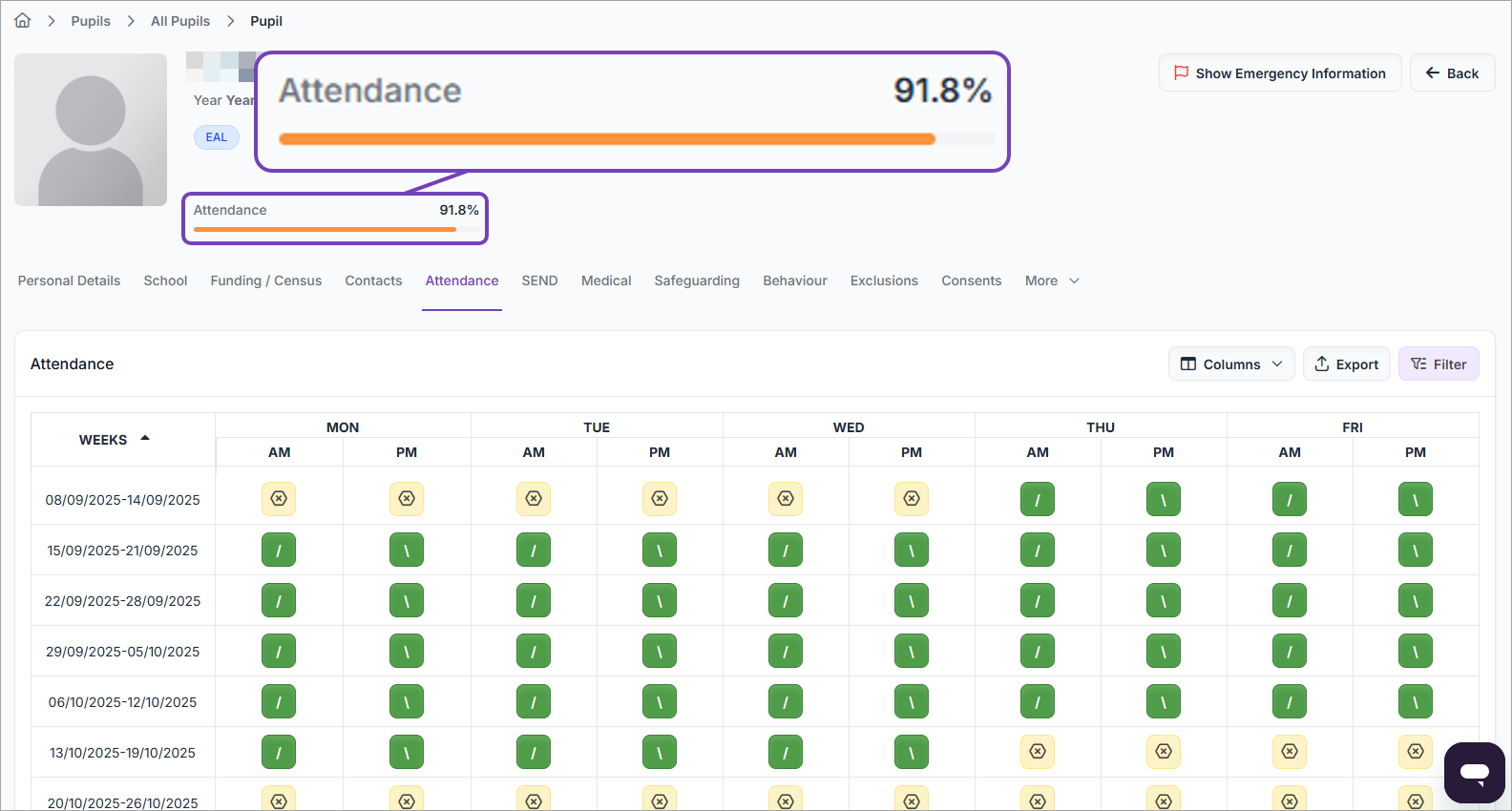The width and height of the screenshot is (1512, 811).
Task: Open the chat widget bubble
Action: [x=1474, y=772]
